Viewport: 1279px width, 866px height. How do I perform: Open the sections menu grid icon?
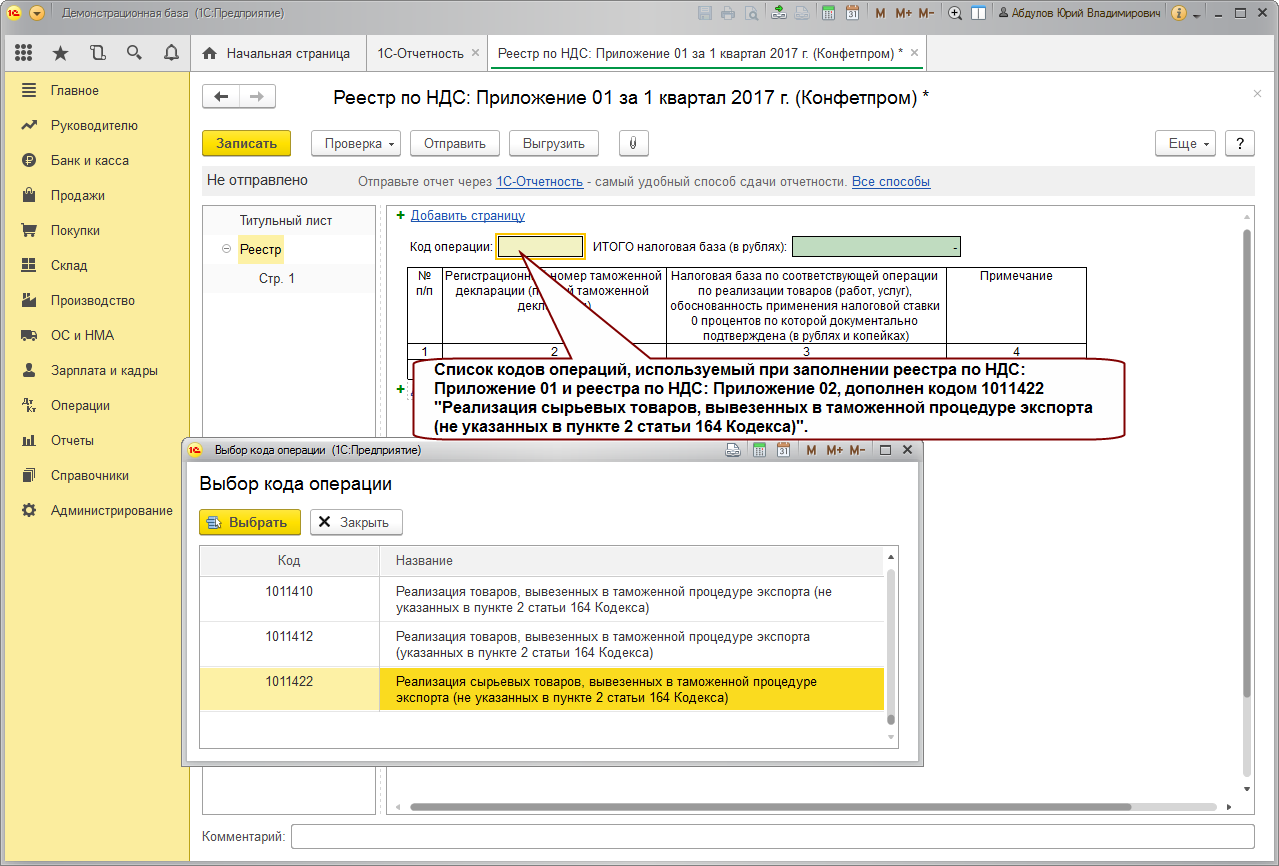click(24, 53)
